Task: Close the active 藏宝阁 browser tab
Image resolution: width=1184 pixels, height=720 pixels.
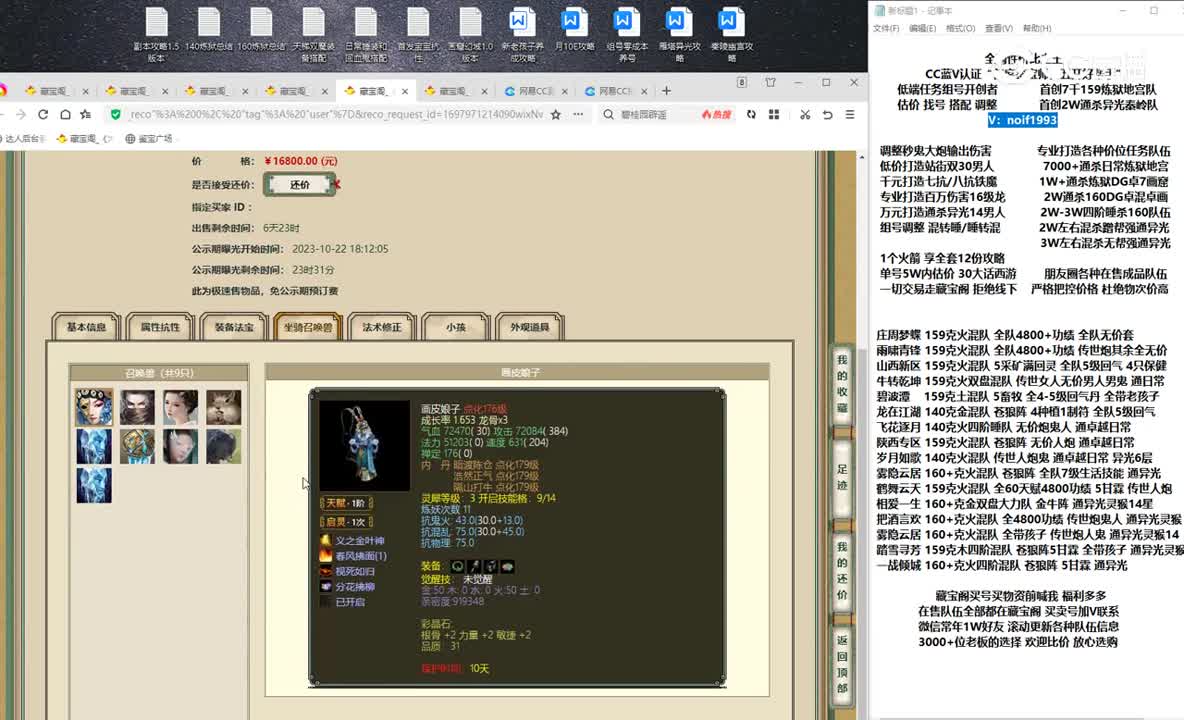Action: 405,91
